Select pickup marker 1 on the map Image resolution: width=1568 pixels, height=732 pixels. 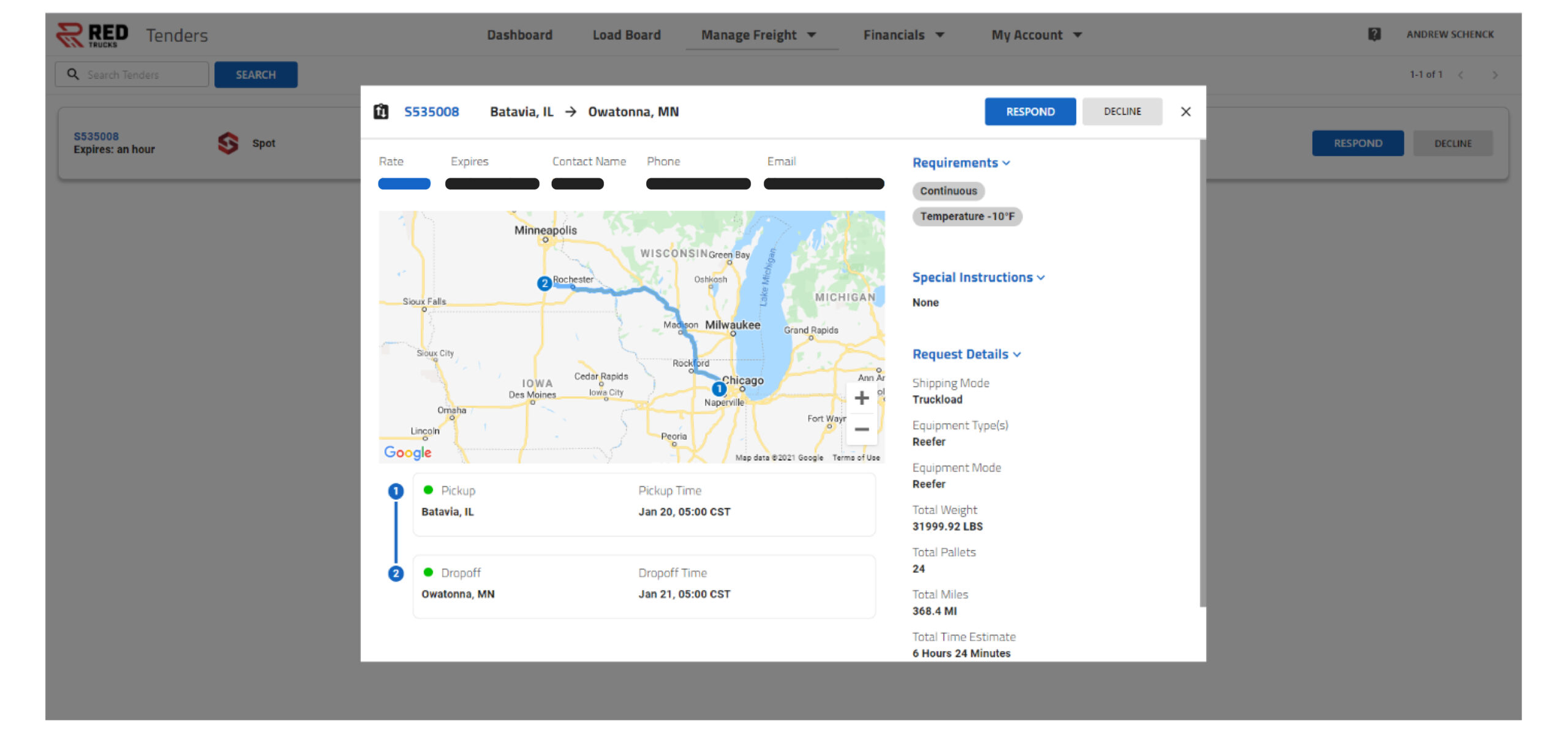pyautogui.click(x=718, y=388)
